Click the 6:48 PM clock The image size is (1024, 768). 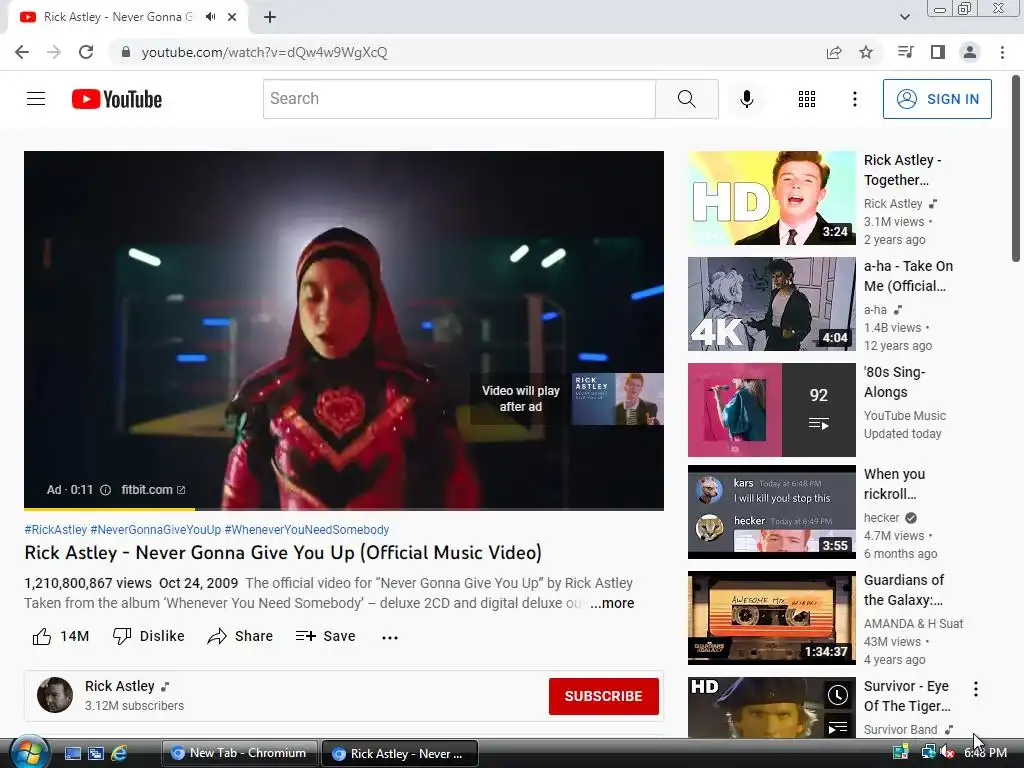[x=985, y=752]
